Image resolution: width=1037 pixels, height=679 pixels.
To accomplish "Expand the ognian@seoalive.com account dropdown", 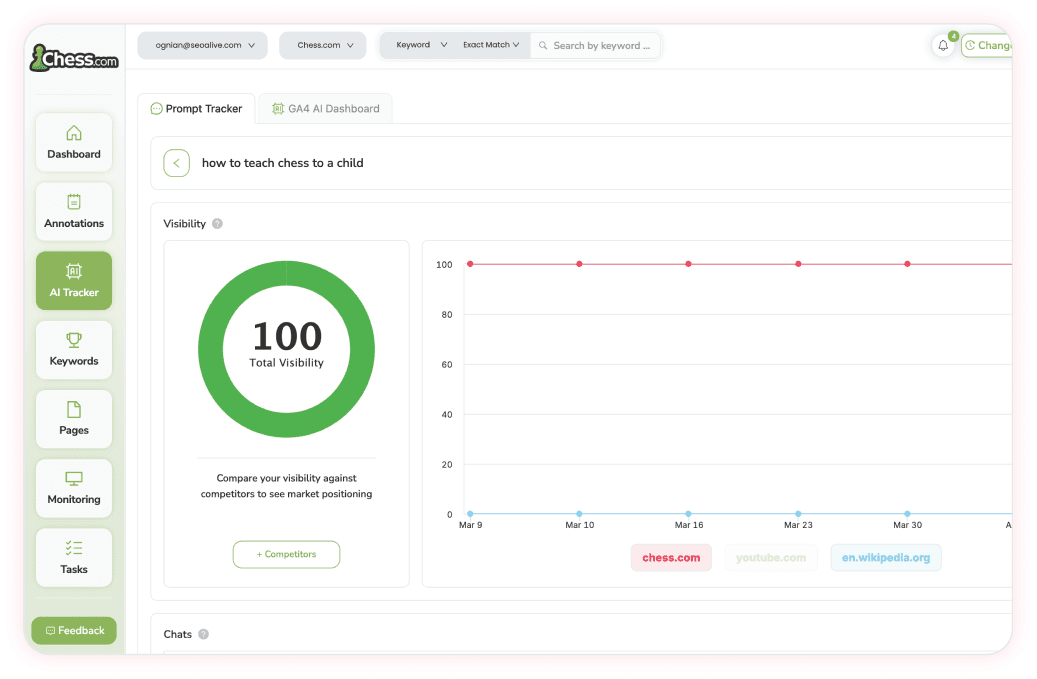I will coord(202,45).
